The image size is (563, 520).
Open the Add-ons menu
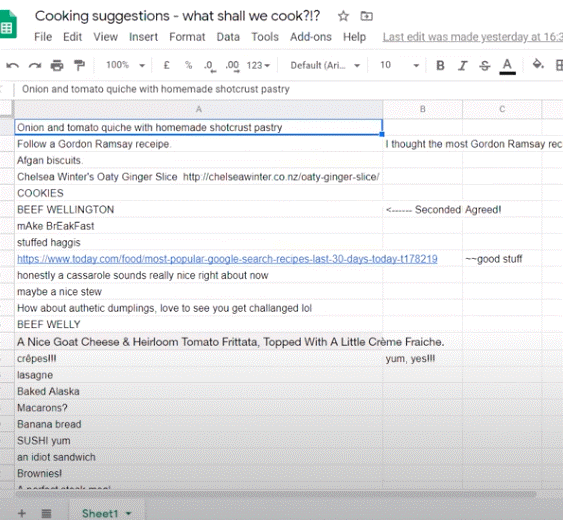[311, 37]
